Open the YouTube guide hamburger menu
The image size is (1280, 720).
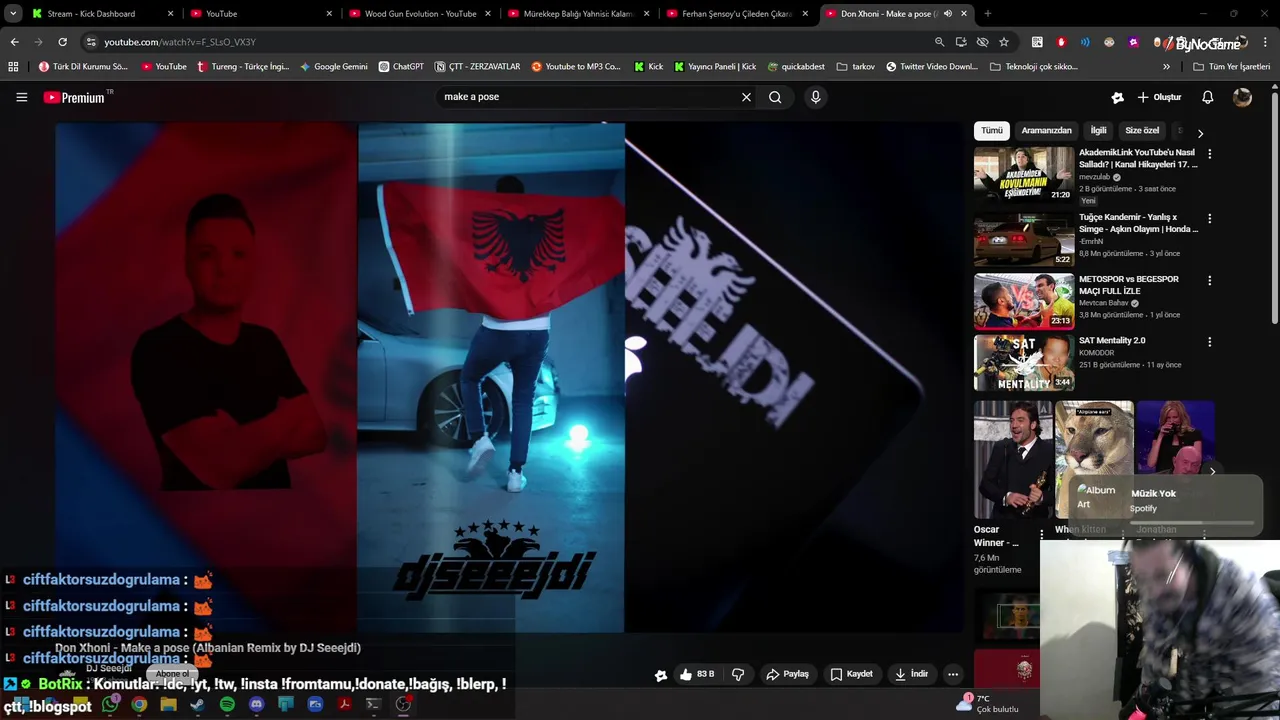coord(21,97)
